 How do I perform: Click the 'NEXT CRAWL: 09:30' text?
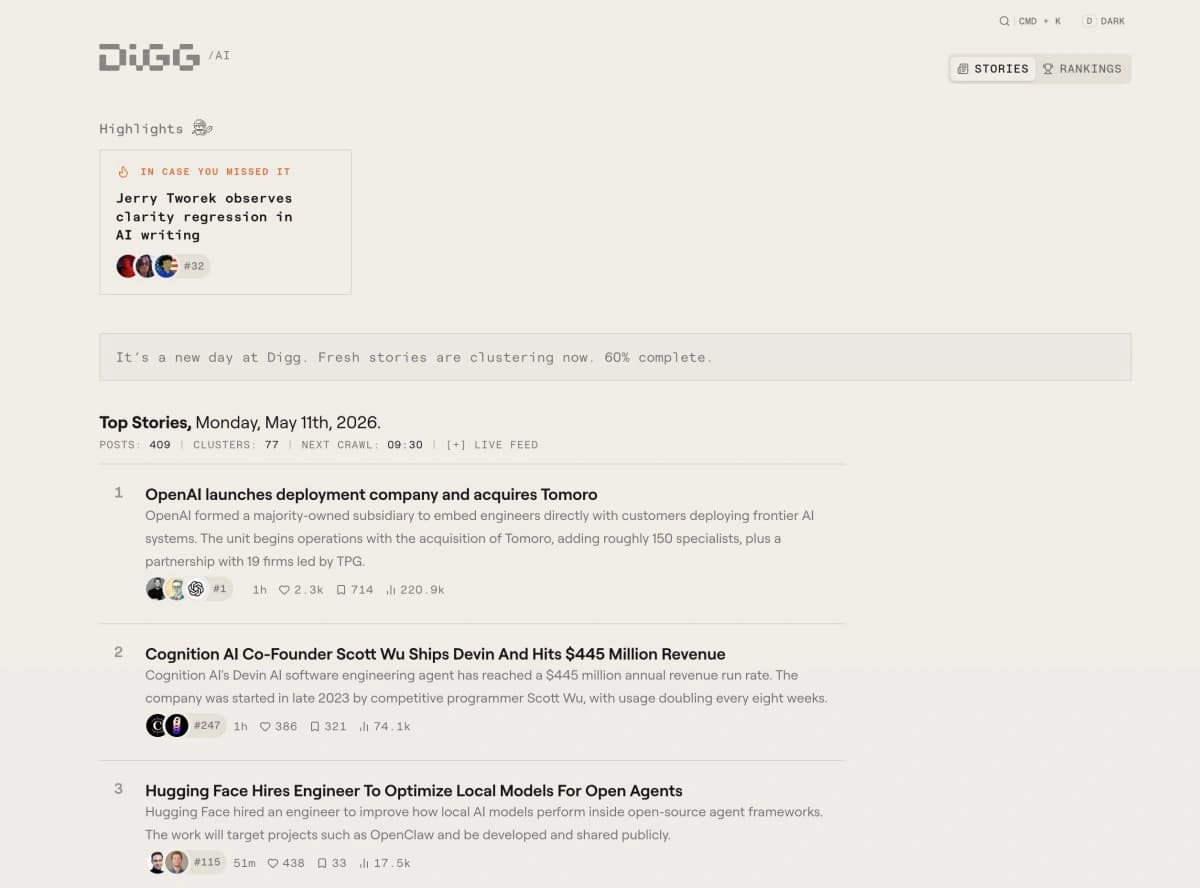pos(362,445)
